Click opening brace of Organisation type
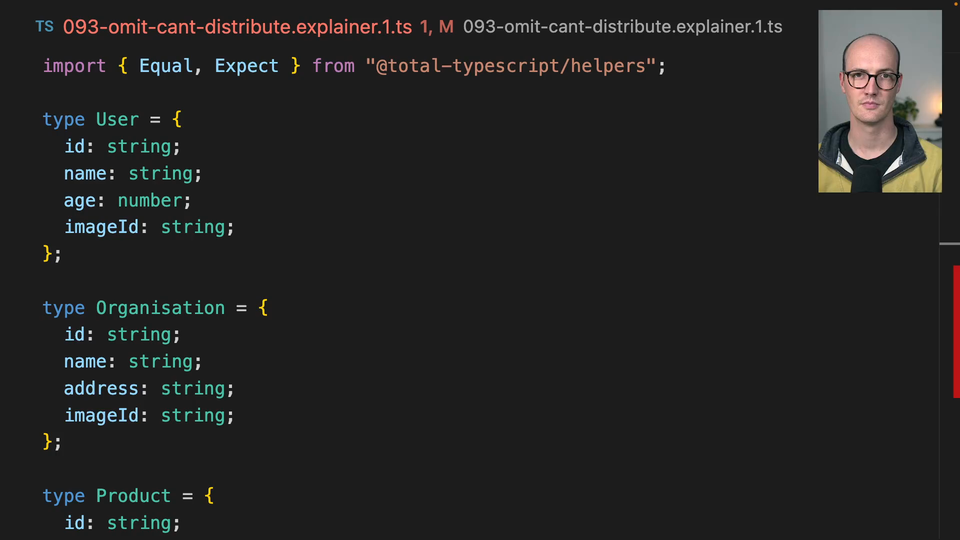 263,308
